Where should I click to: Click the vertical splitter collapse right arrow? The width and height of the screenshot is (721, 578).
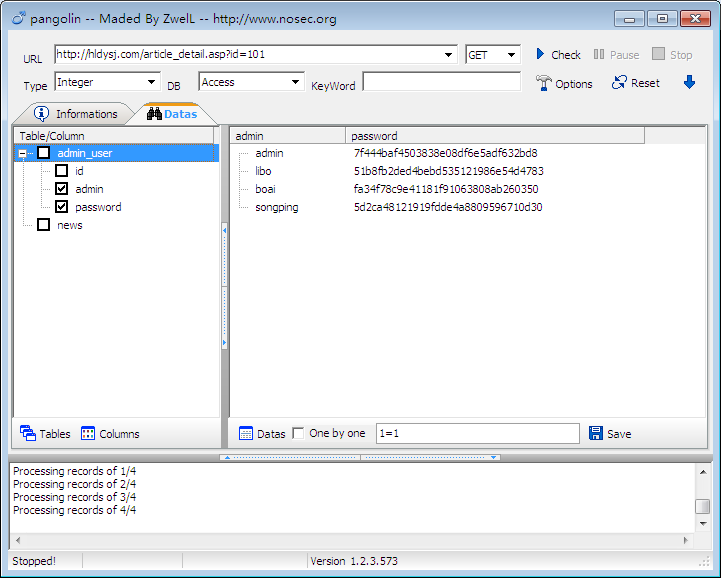pos(224,343)
